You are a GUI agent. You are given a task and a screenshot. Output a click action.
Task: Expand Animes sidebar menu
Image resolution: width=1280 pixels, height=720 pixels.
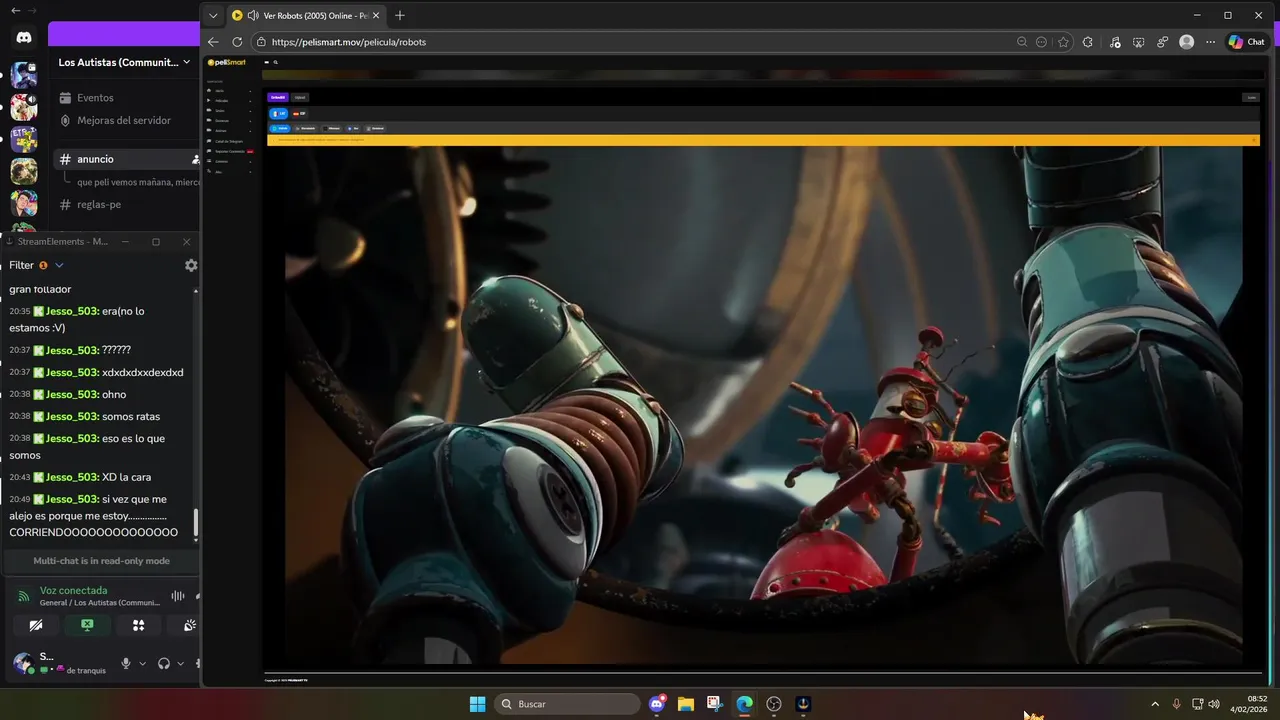click(229, 130)
